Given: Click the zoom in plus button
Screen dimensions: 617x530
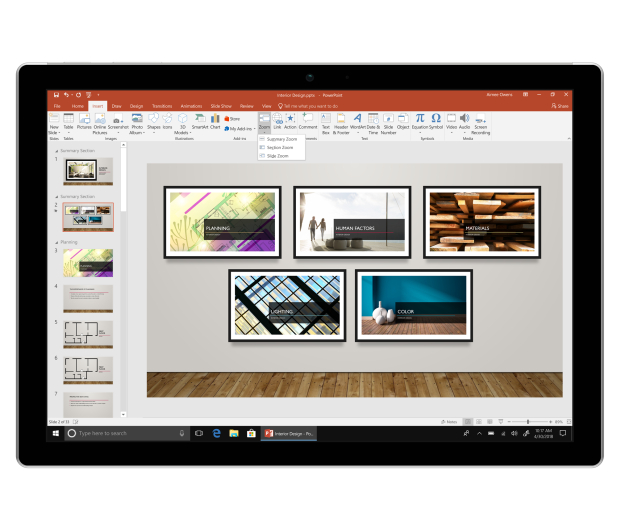Looking at the screenshot, I should coord(550,421).
